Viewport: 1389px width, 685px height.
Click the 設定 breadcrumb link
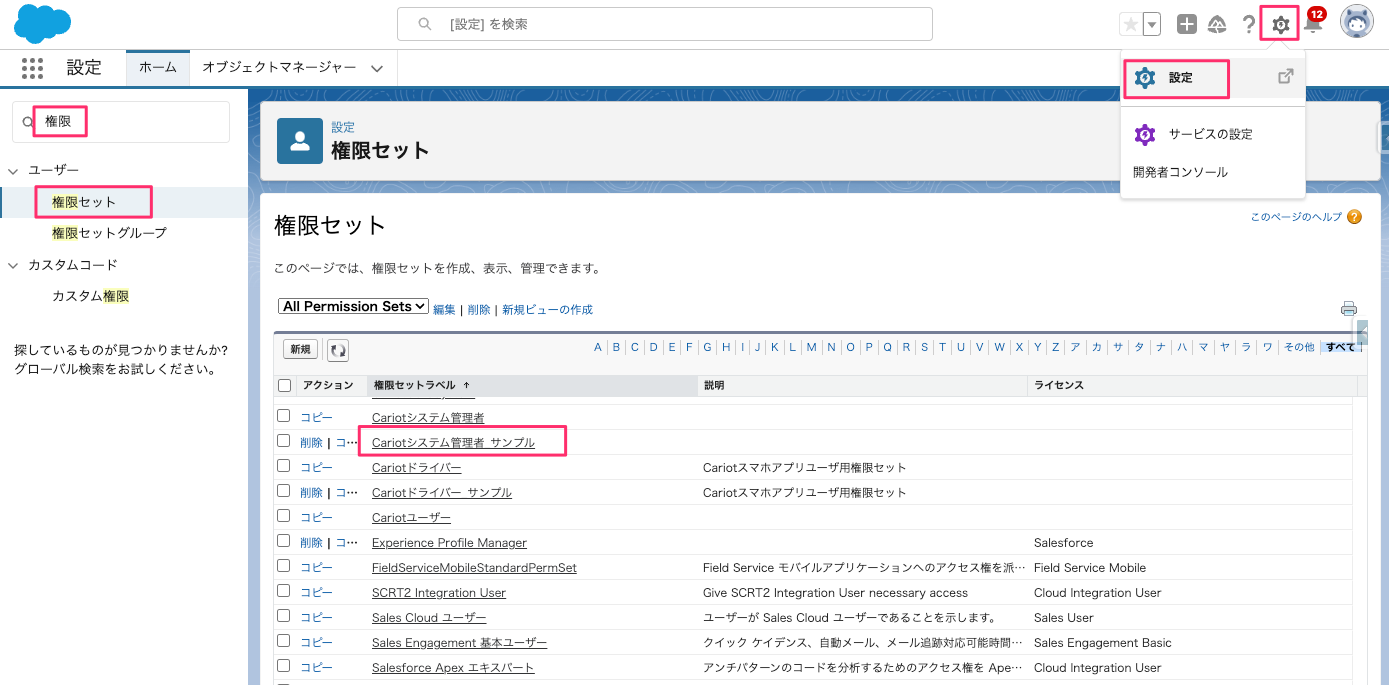(343, 127)
